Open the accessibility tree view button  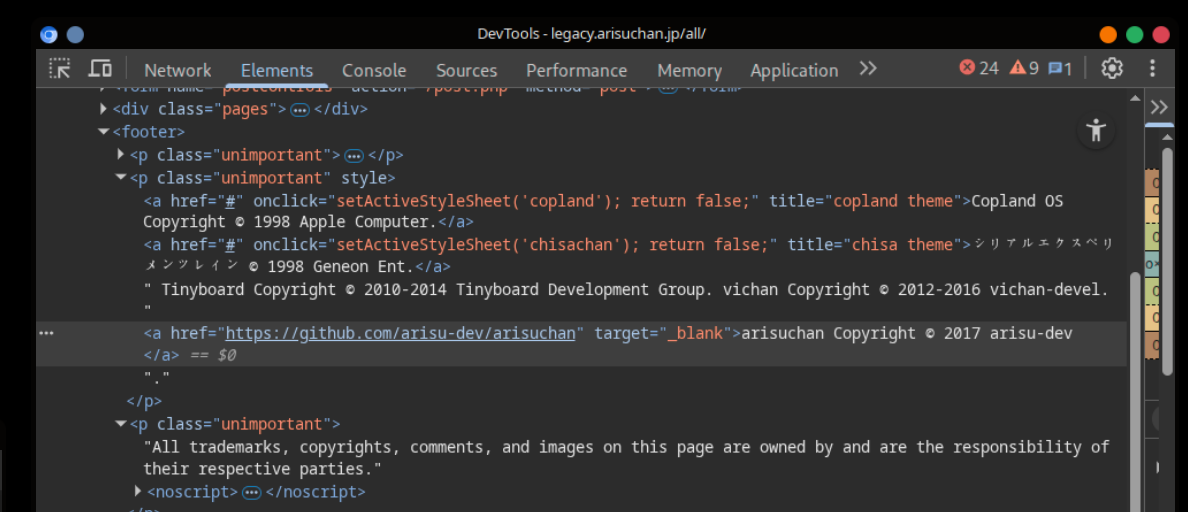pyautogui.click(x=1096, y=130)
